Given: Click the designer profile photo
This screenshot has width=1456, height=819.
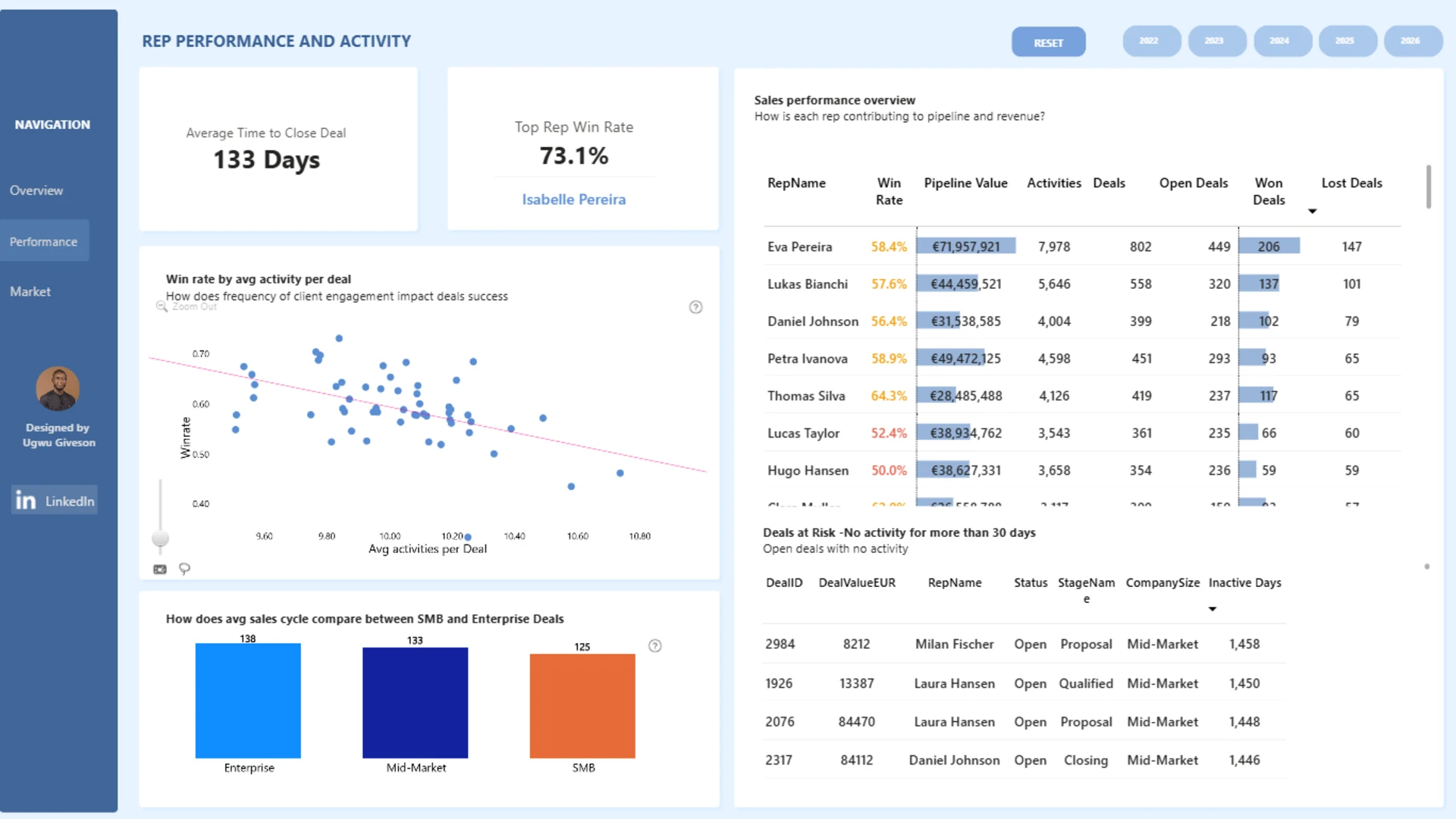Looking at the screenshot, I should [58, 389].
